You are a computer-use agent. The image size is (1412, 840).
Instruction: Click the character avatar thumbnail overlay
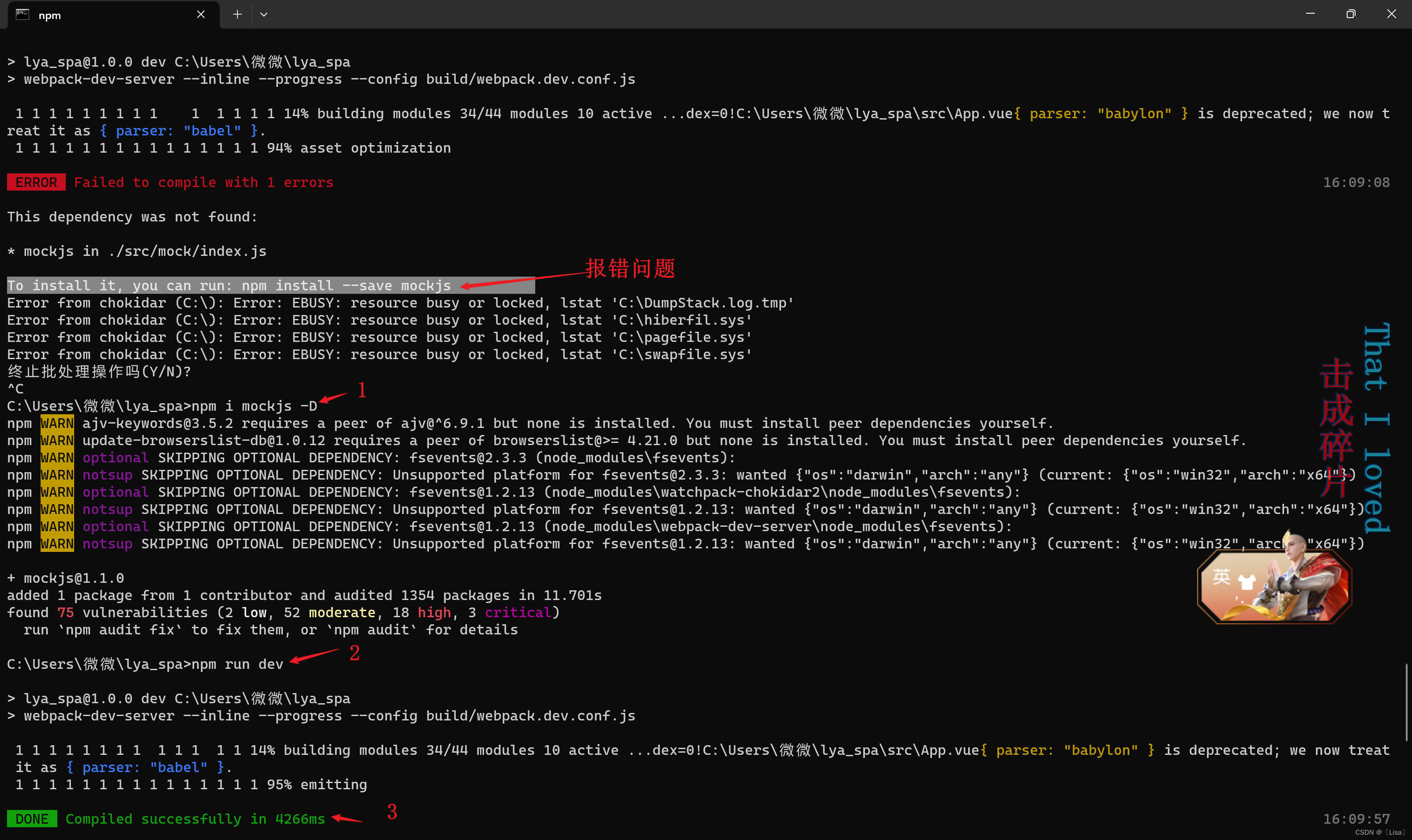[x=1275, y=586]
